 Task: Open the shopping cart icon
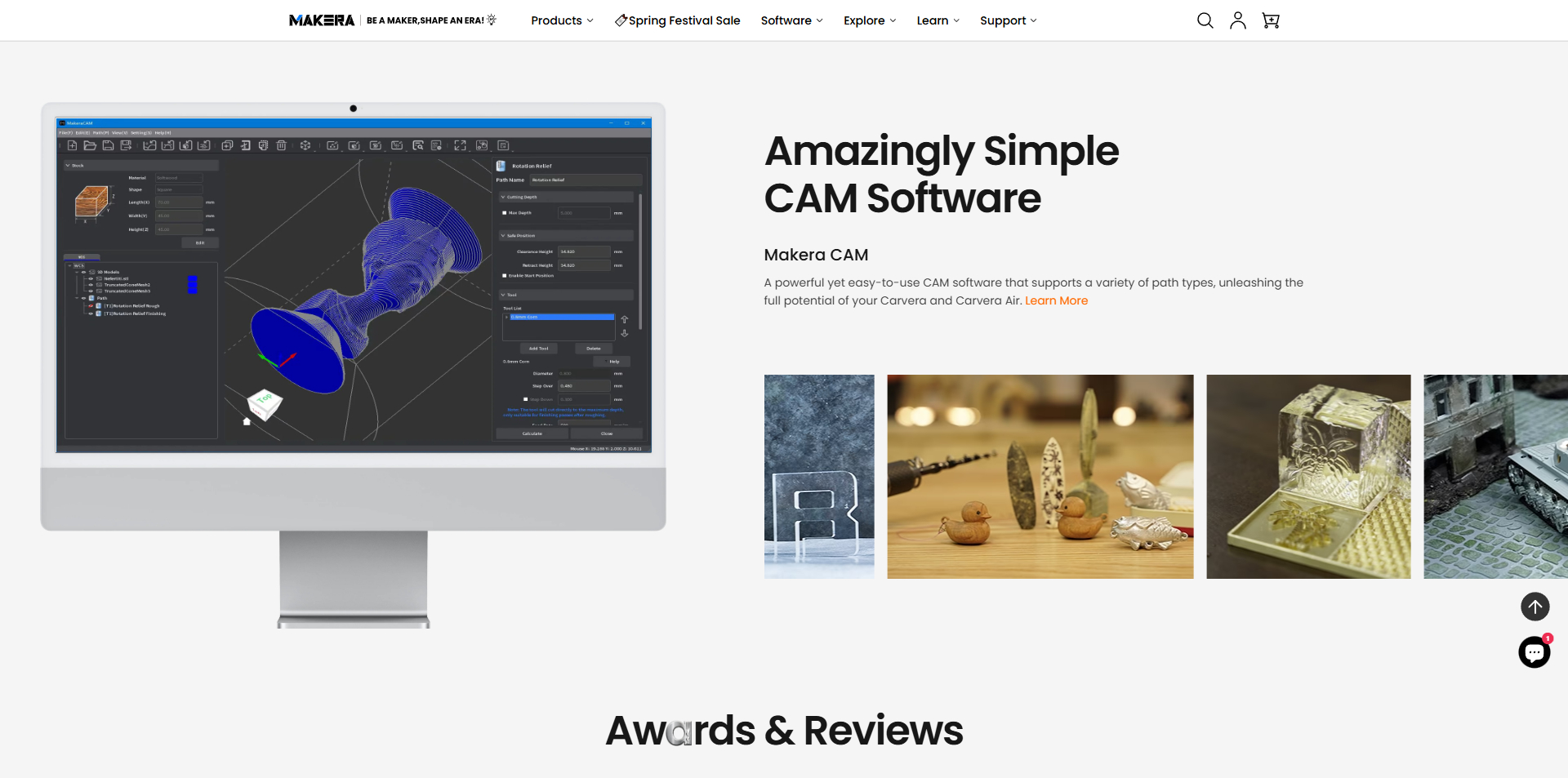click(1271, 20)
